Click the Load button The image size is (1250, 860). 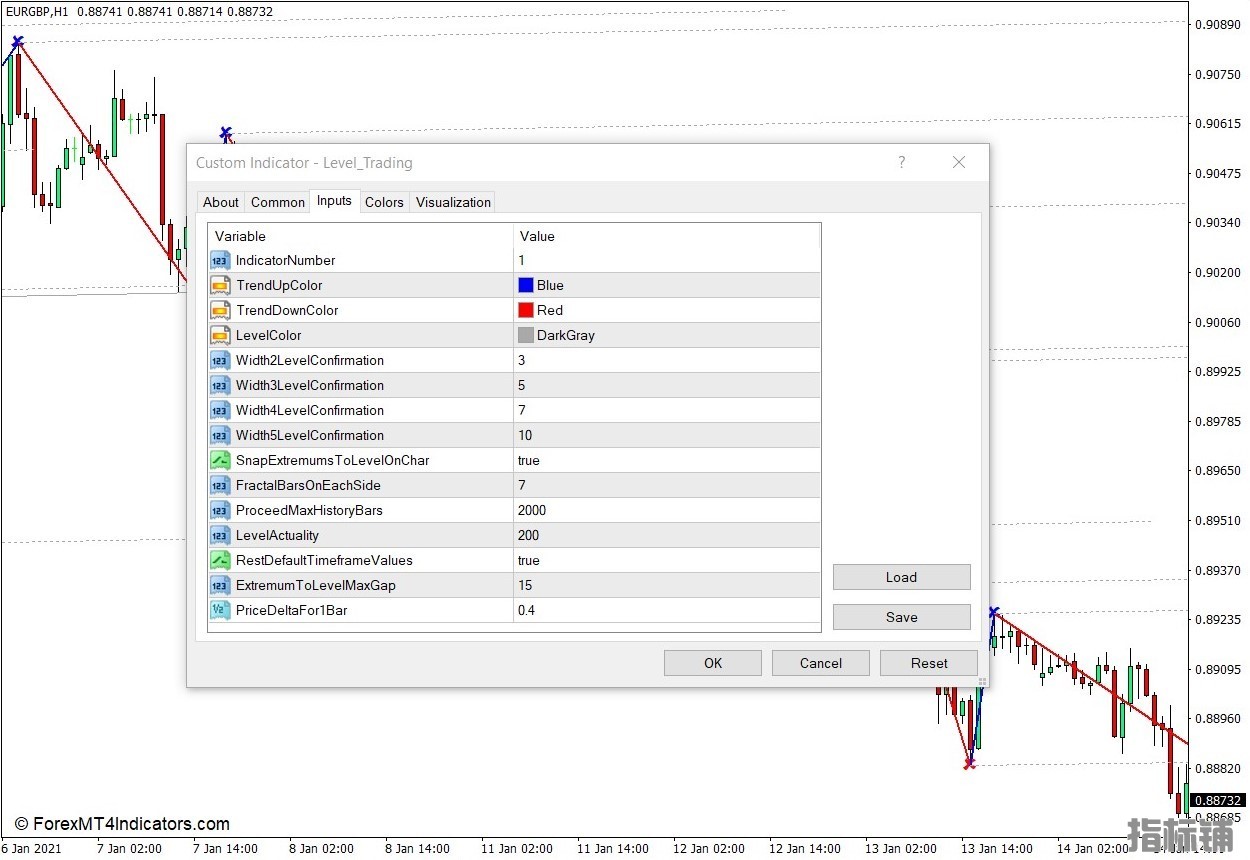[901, 577]
